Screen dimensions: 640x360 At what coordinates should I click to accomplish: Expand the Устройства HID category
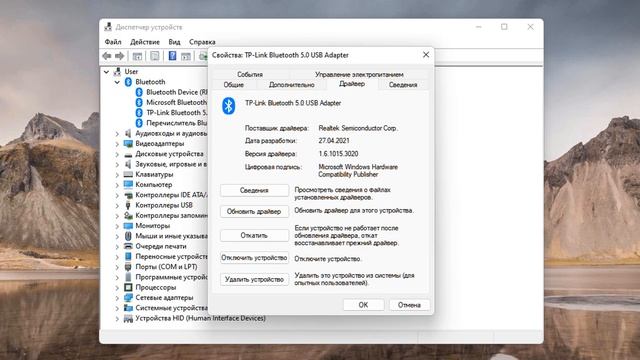(x=117, y=318)
